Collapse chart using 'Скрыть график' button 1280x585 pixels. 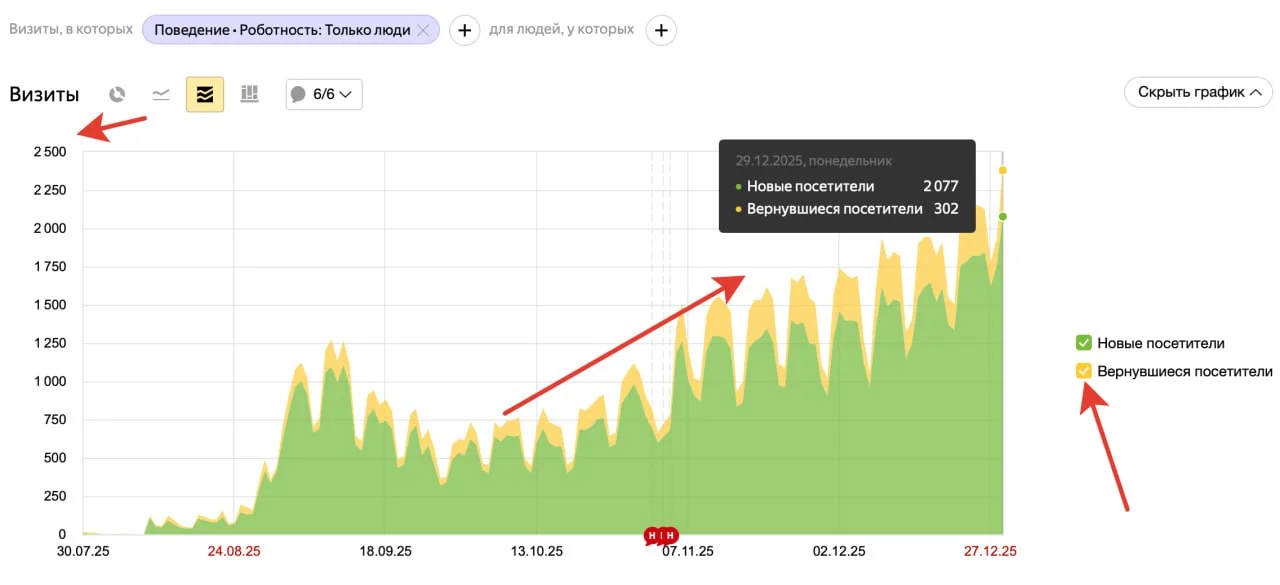pos(1198,92)
